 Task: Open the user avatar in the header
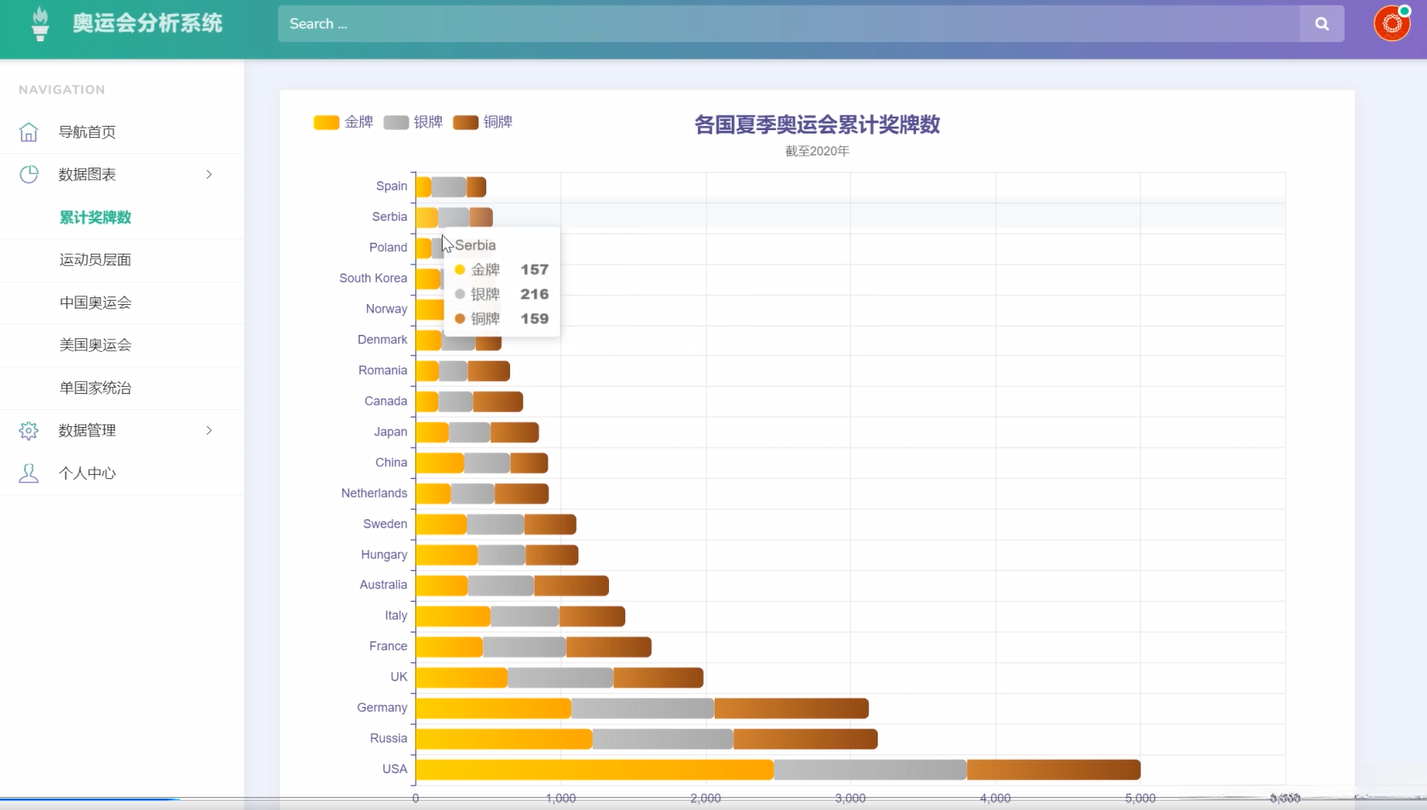(1392, 23)
